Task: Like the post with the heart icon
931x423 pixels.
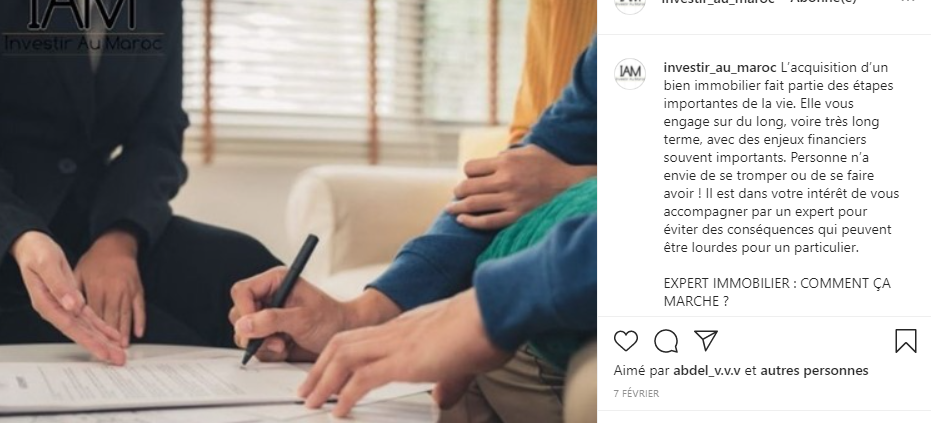Action: pos(626,341)
